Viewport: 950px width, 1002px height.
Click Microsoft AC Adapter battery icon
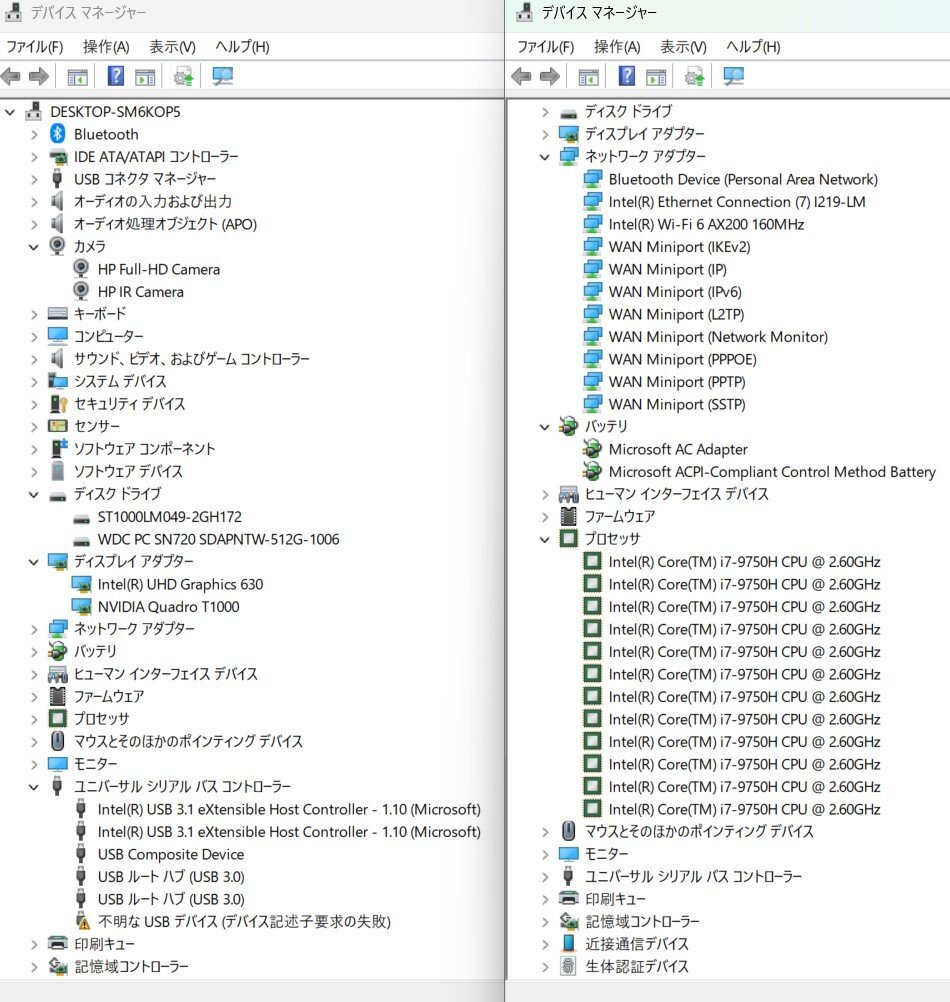(592, 449)
